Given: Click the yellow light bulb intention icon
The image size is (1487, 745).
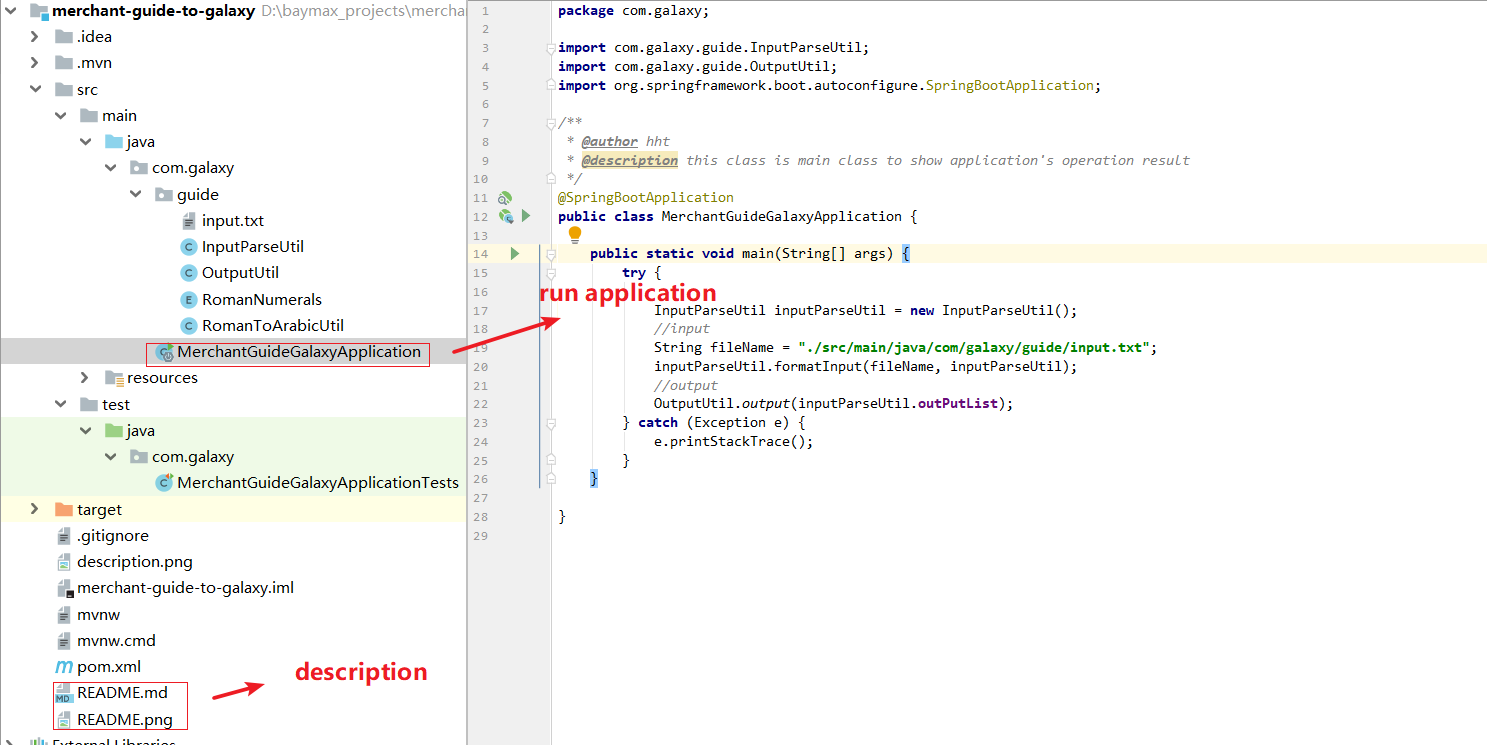Looking at the screenshot, I should click(575, 235).
